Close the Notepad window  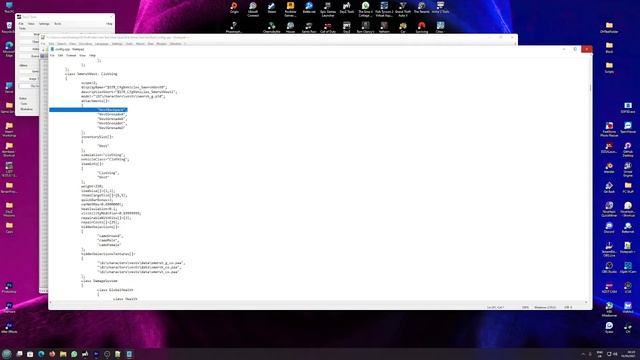coord(587,49)
